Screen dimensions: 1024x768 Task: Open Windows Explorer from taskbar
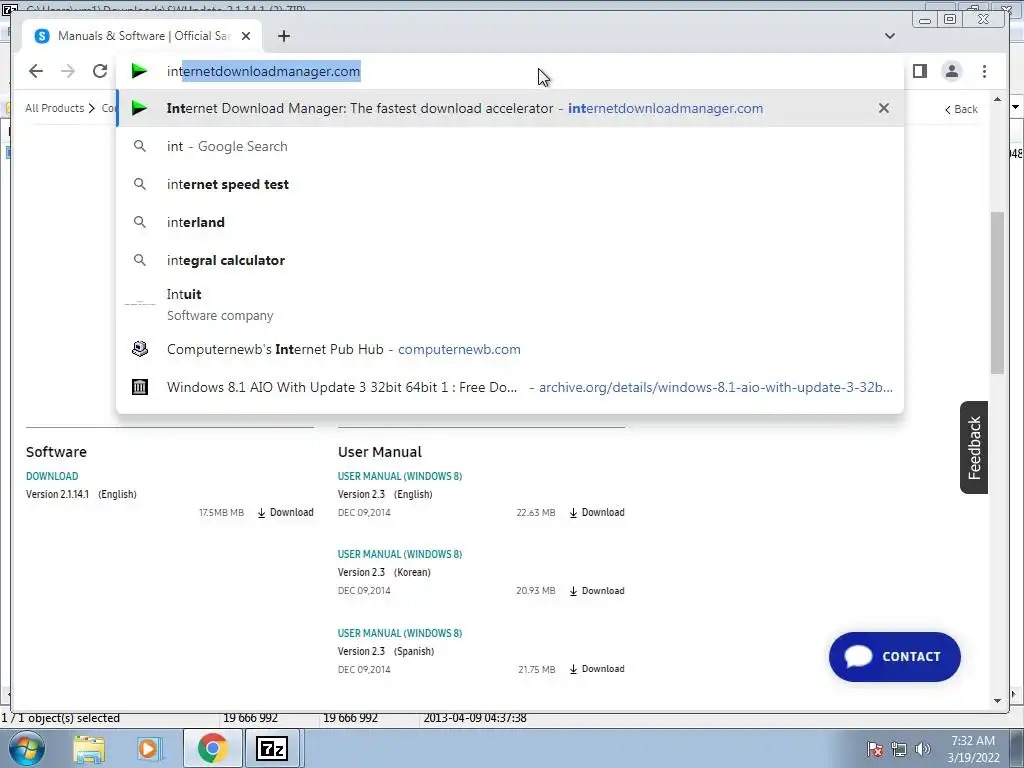89,748
